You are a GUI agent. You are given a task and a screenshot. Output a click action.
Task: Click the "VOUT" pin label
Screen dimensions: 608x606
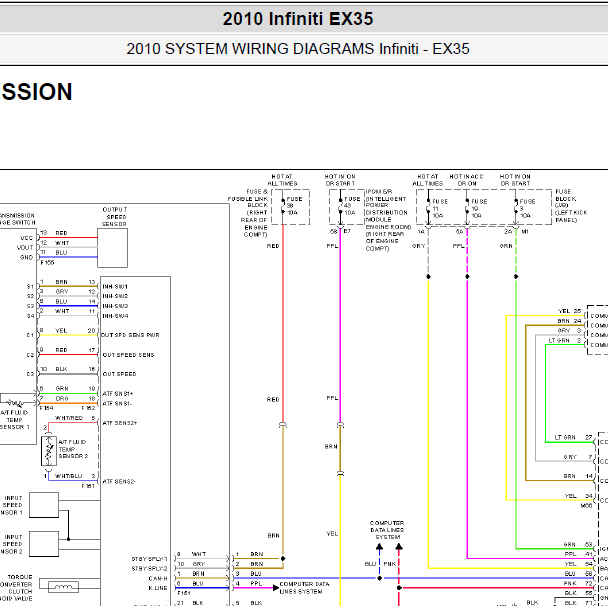(25, 247)
